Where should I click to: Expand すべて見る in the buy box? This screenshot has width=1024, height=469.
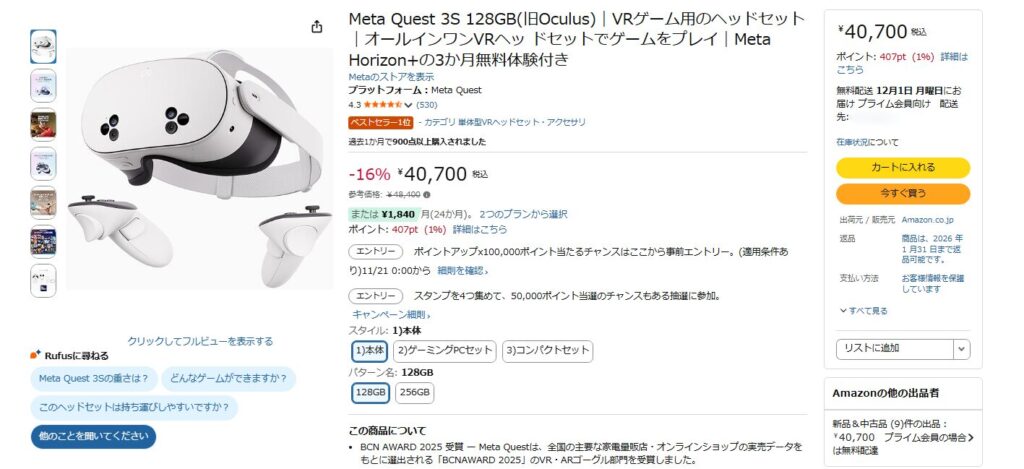(863, 311)
